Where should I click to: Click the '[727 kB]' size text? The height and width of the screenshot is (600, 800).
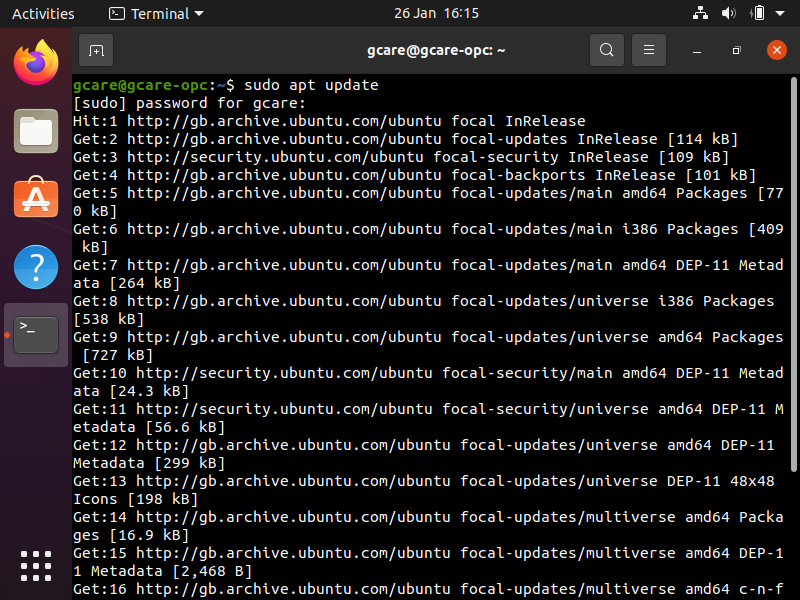pos(117,355)
